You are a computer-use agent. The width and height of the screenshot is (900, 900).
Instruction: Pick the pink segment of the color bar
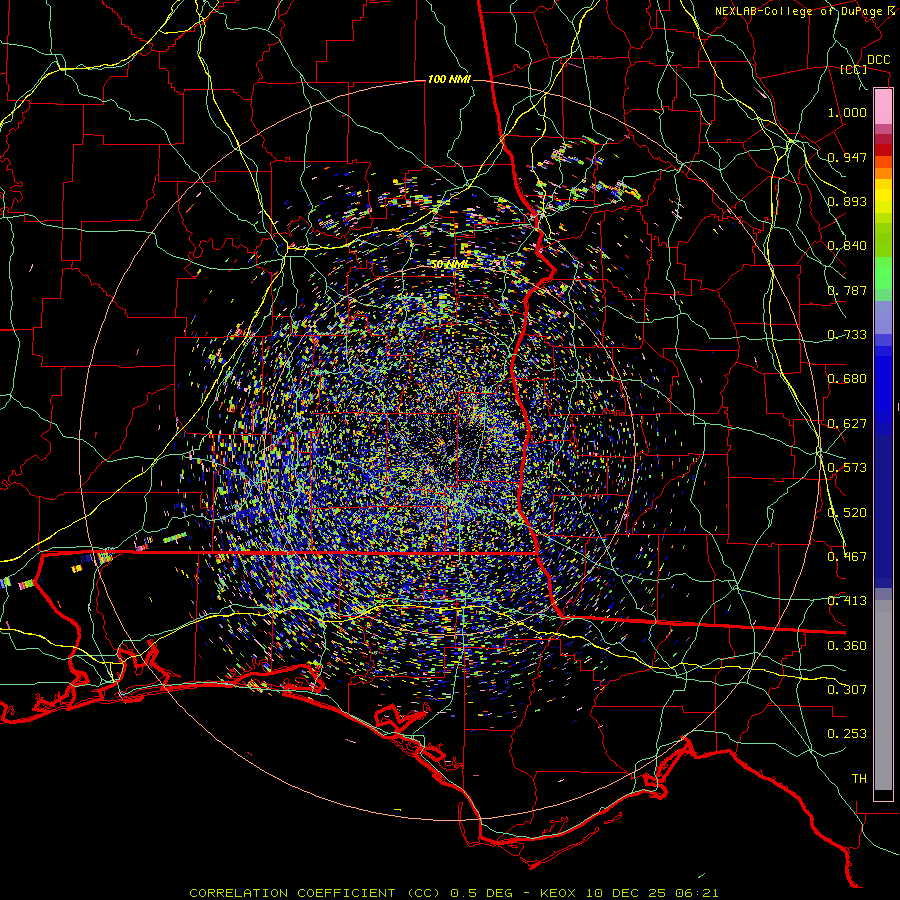point(883,107)
